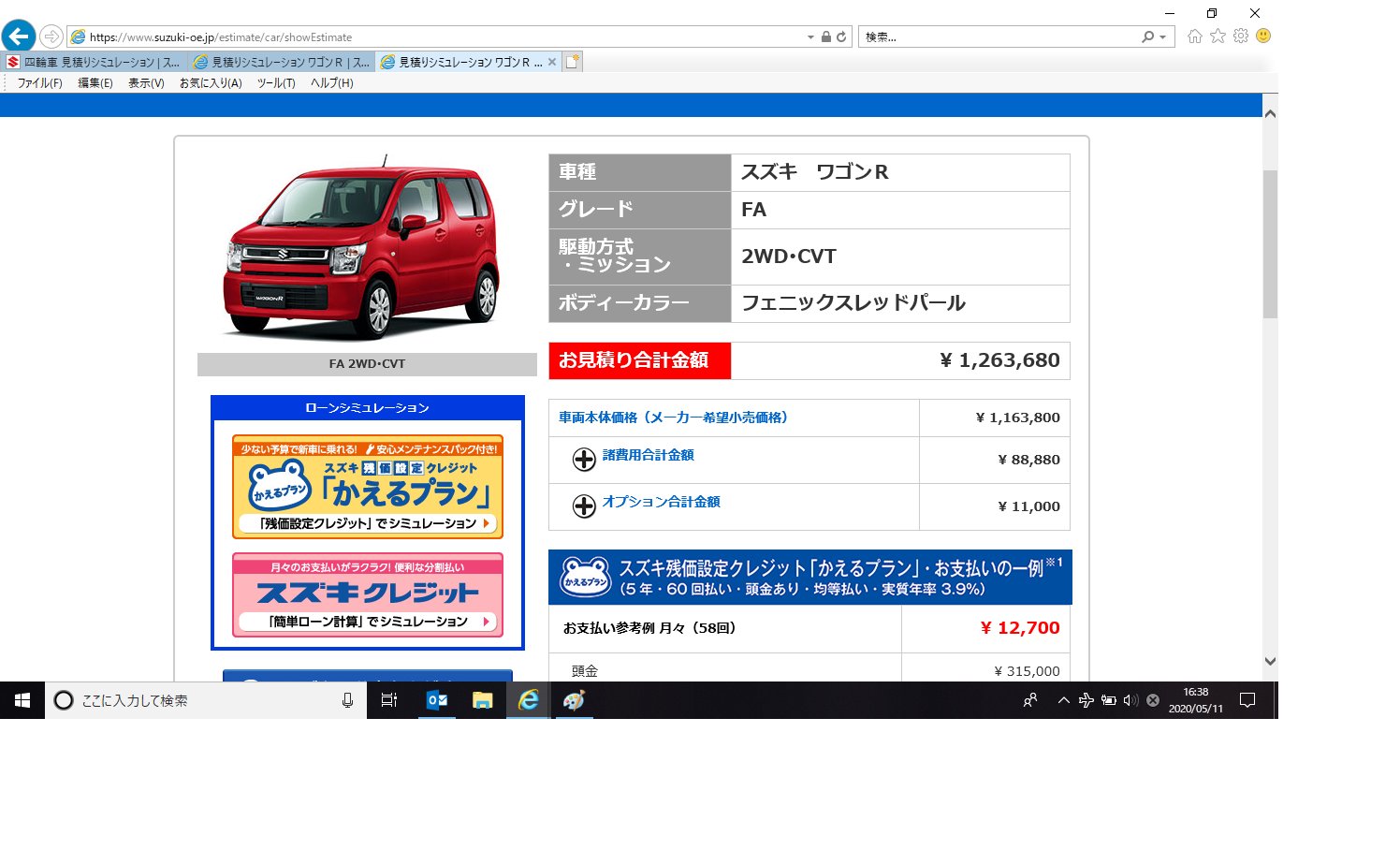Click the body color フェニックスレッドパール cell

(900, 303)
